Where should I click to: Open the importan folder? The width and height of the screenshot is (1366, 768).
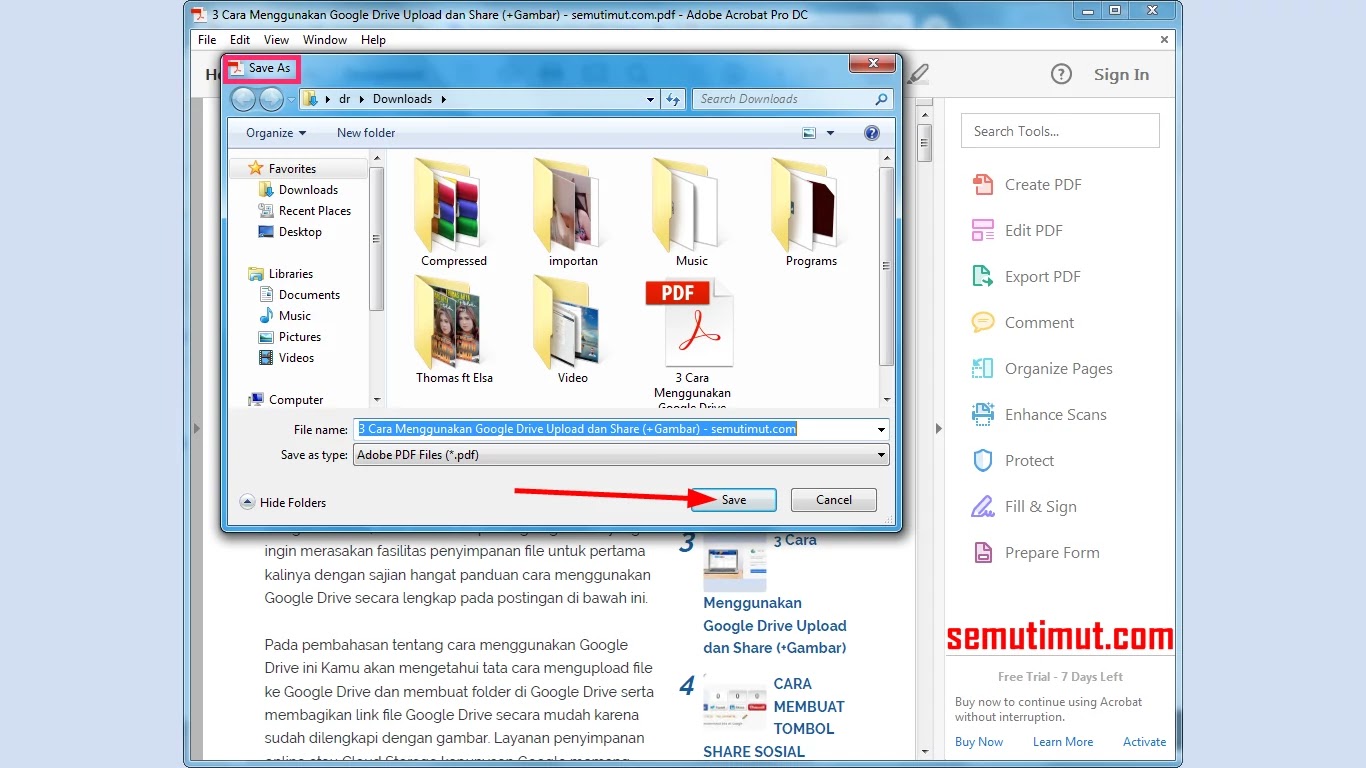(573, 212)
